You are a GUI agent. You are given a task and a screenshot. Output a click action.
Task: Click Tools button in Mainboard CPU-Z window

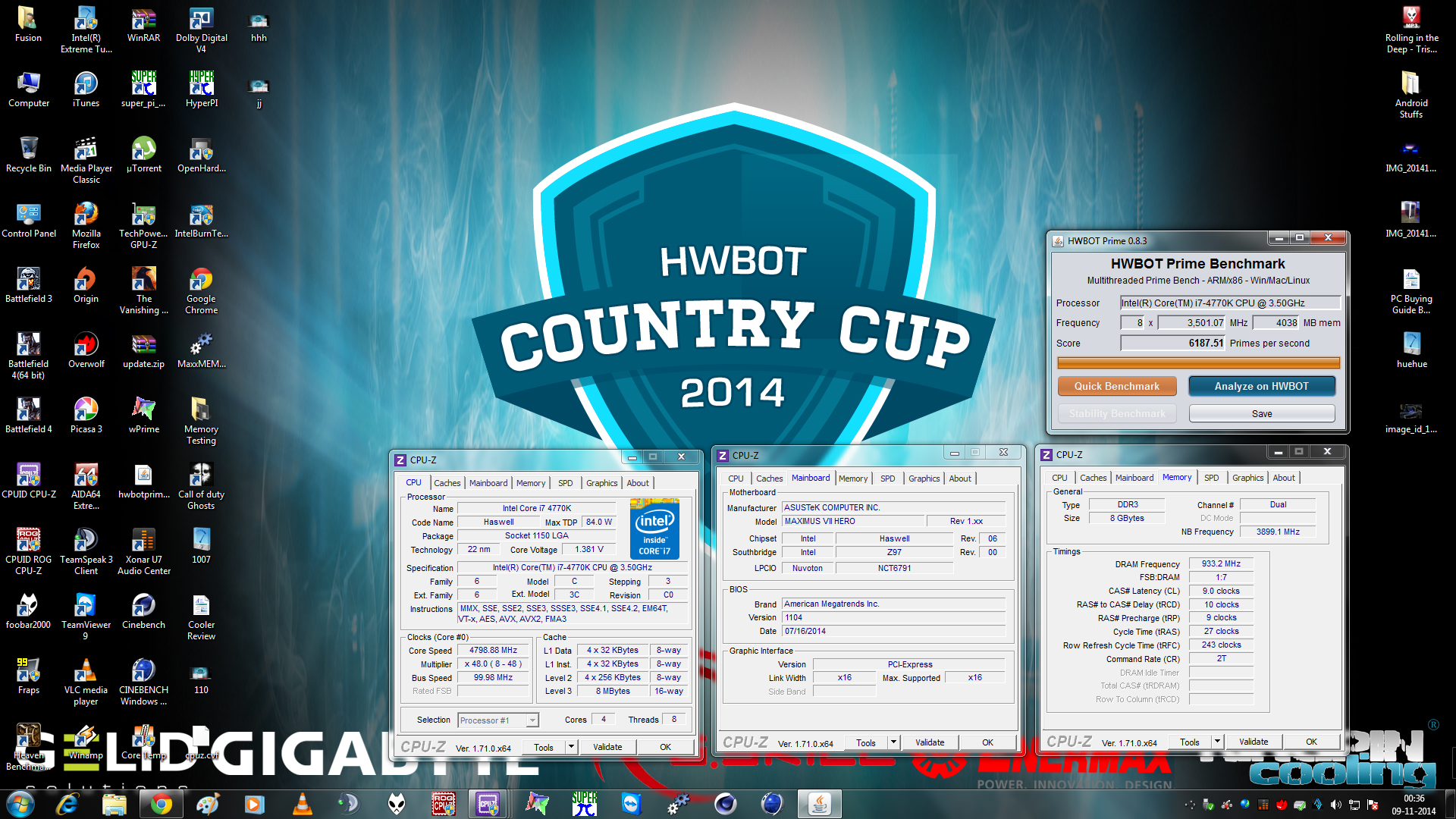pyautogui.click(x=865, y=742)
